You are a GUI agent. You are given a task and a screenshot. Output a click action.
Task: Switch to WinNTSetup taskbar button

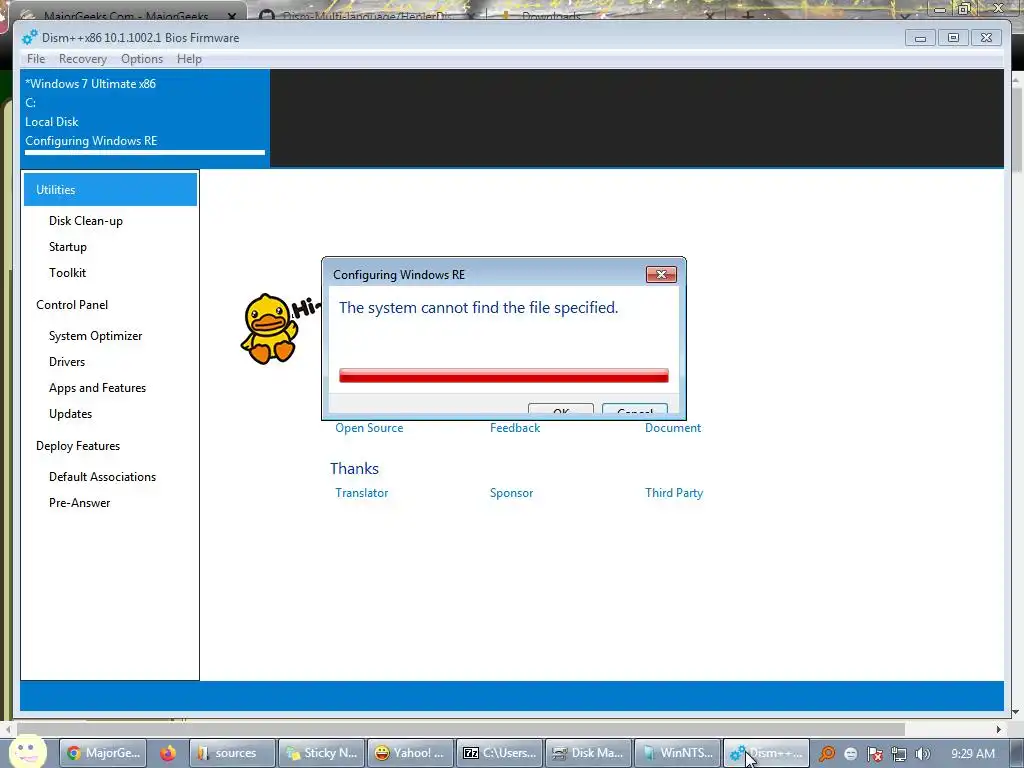tap(677, 753)
